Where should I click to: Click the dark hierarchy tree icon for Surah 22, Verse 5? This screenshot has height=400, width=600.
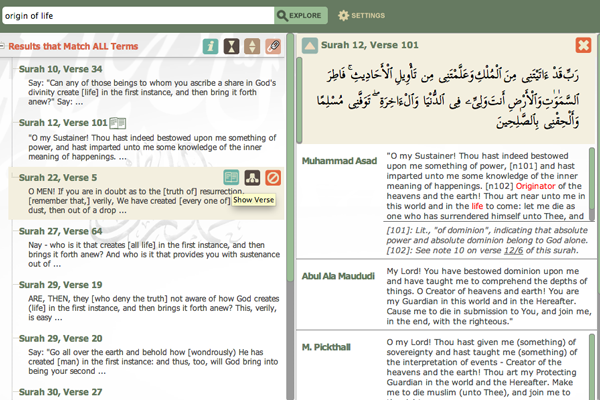coord(252,178)
